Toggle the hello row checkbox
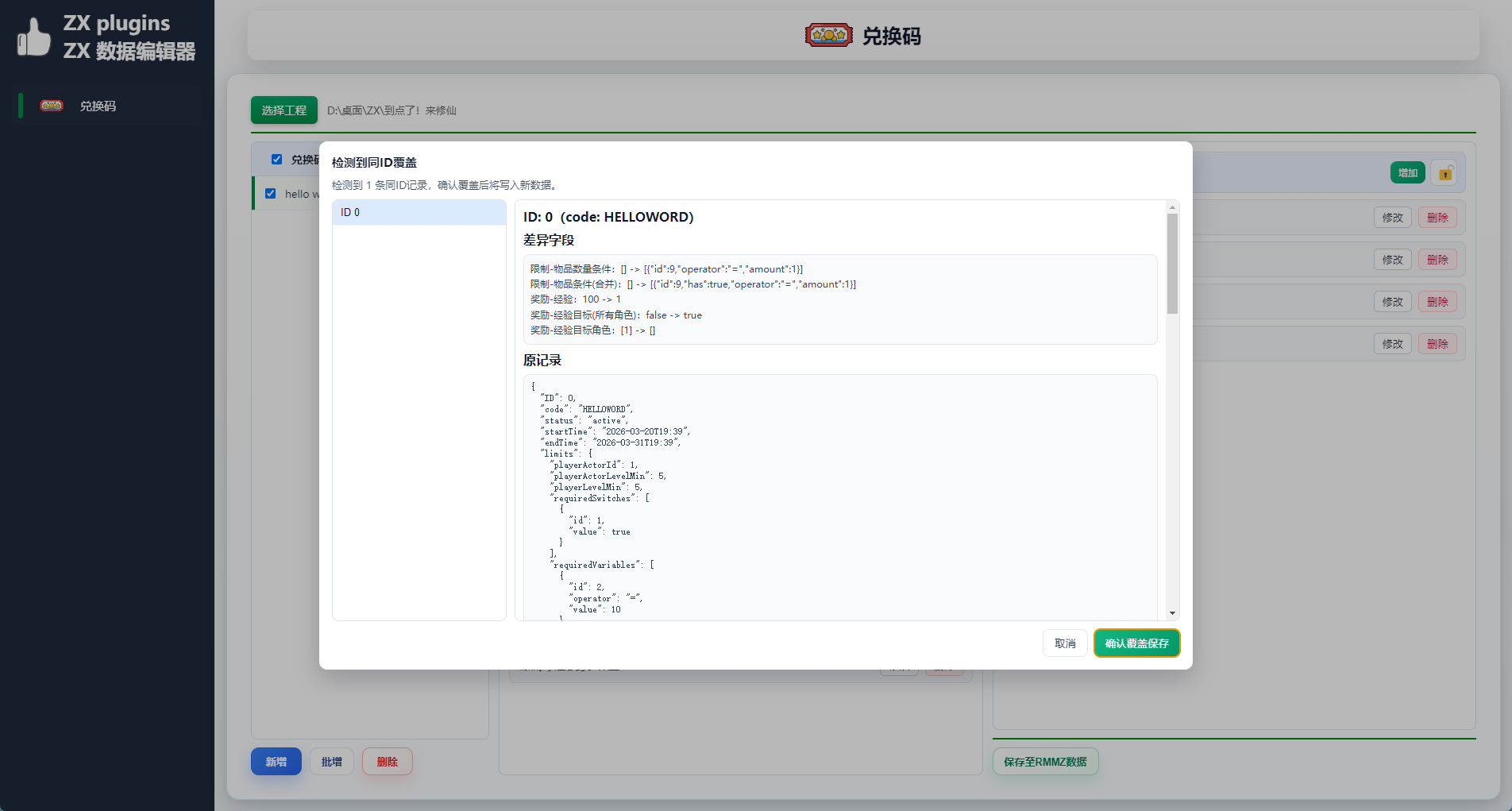 point(270,193)
